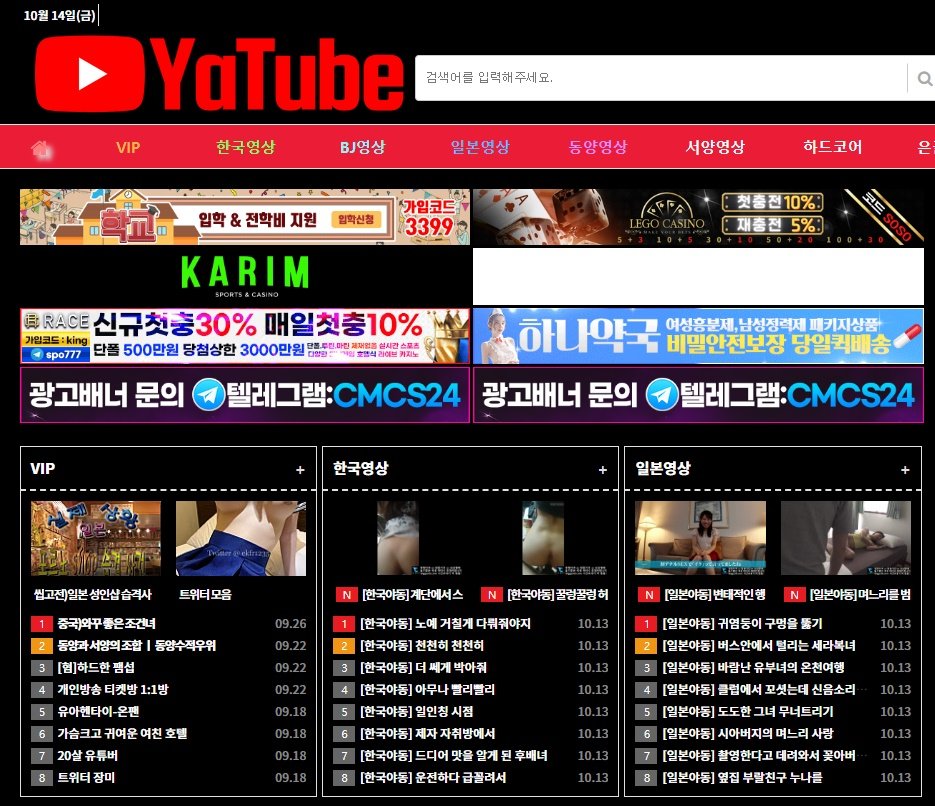935x806 pixels.
Task: Go to 서양영상 in the navigation bar
Action: pos(715,147)
